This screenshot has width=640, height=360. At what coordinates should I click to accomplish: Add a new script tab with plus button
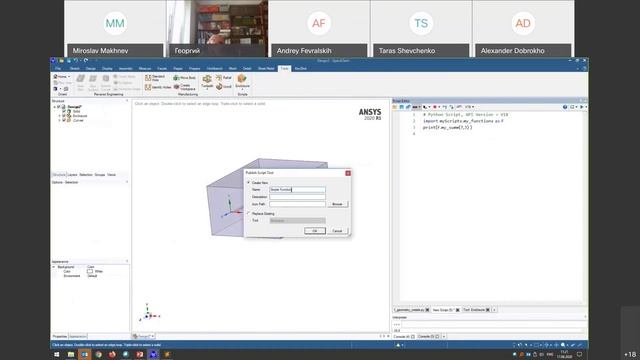point(494,310)
